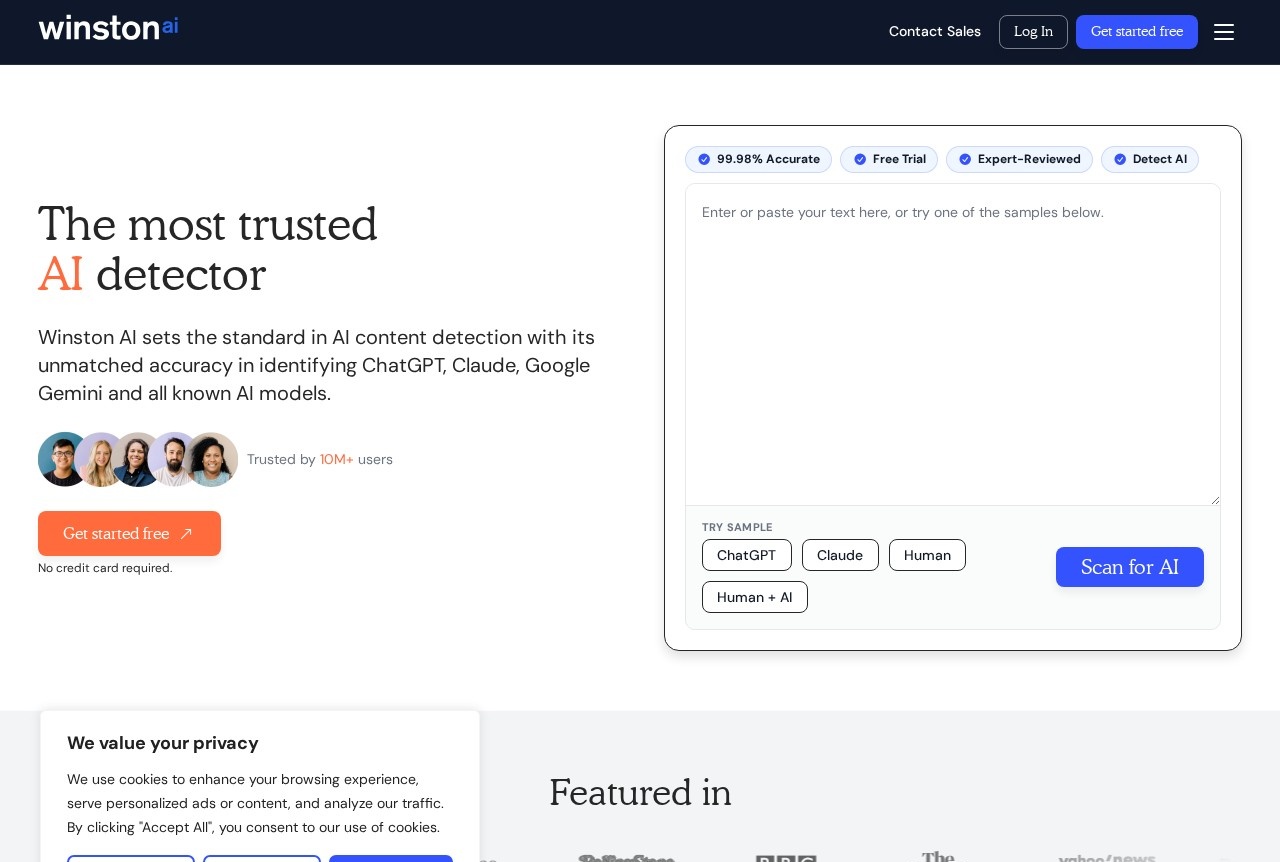Click We value your privacy heading
The height and width of the screenshot is (862, 1280).
[x=163, y=743]
